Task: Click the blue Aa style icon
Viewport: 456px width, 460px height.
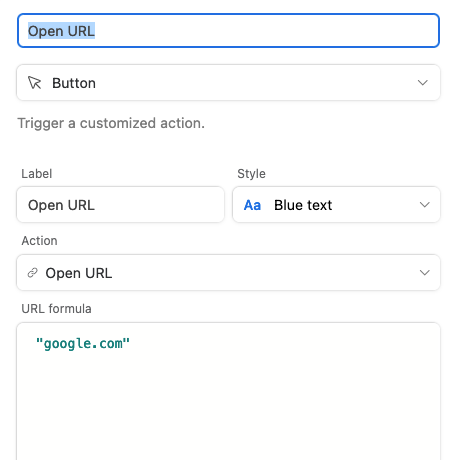Action: pos(252,205)
